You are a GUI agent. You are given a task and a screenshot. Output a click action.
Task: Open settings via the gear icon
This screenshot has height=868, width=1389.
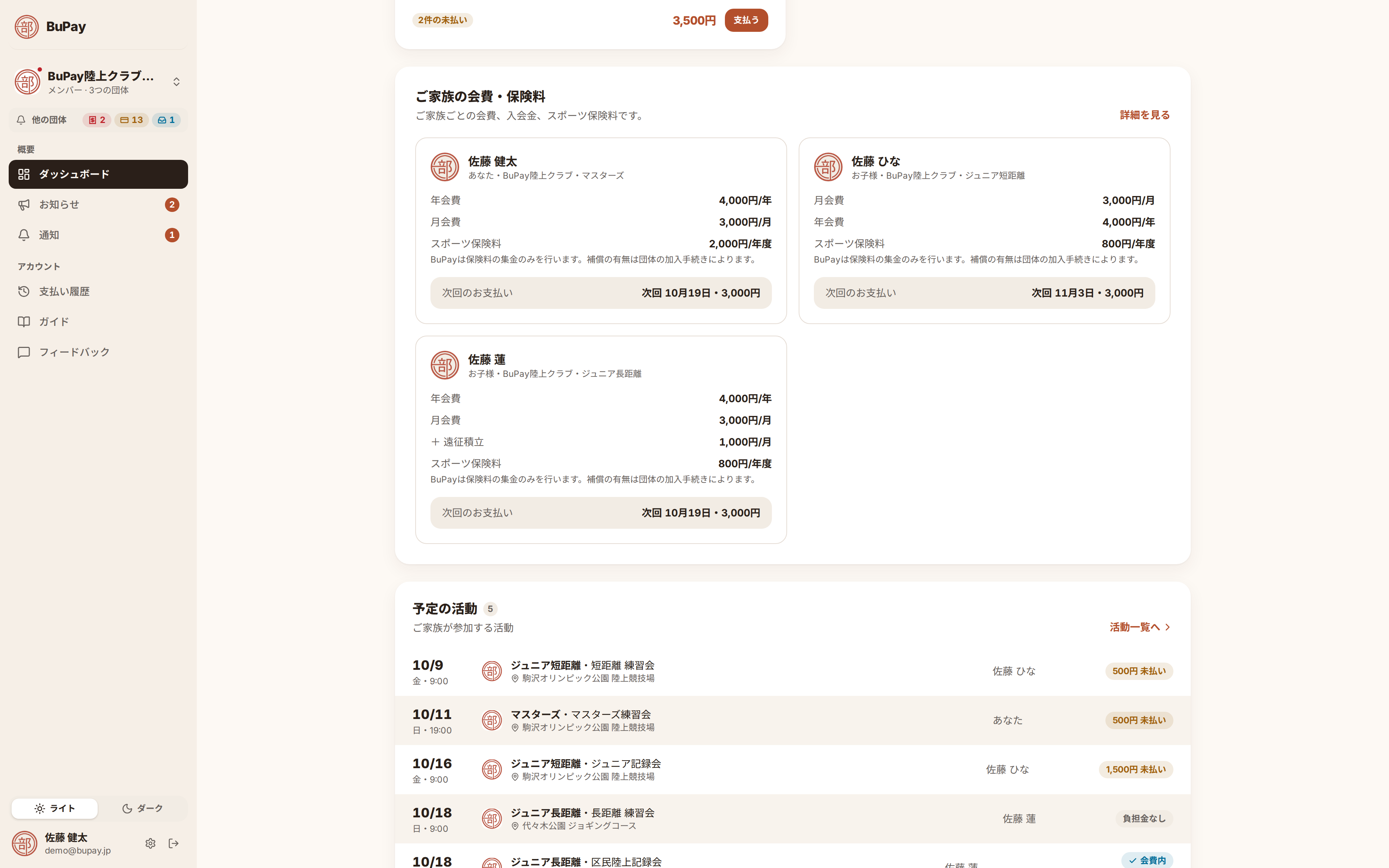pos(150,843)
